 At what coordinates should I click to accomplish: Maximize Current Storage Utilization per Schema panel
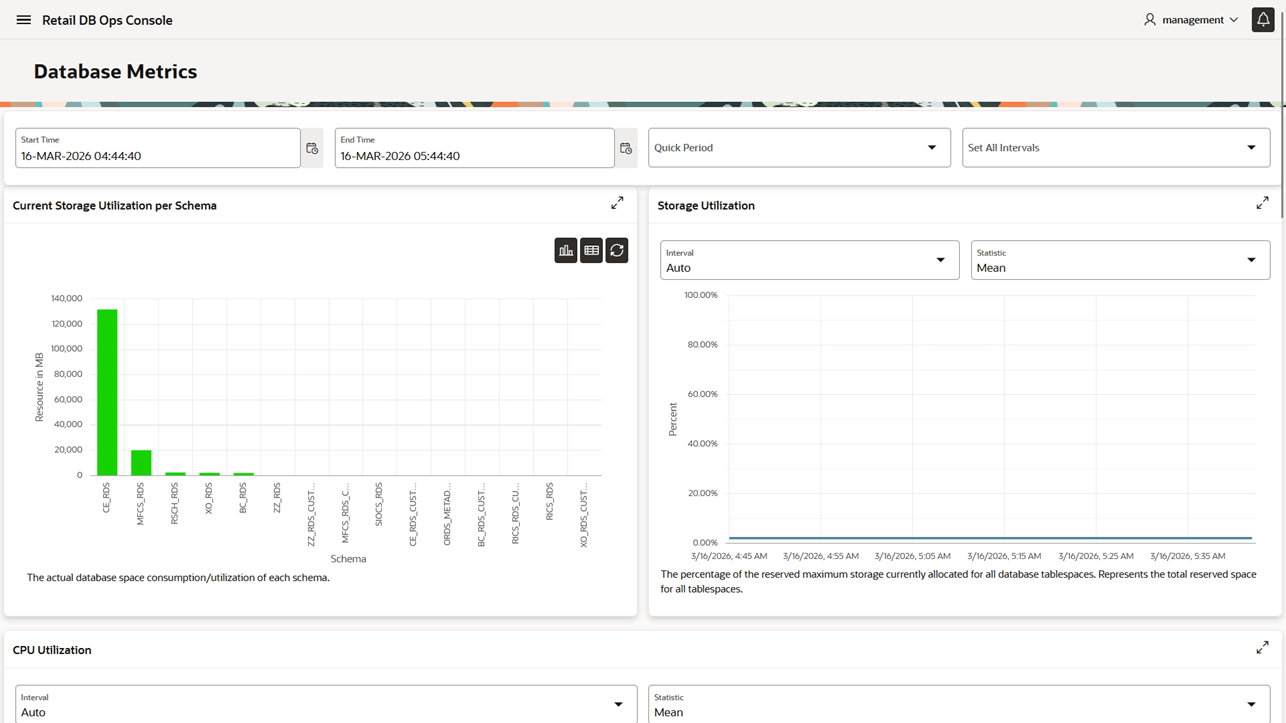click(x=617, y=203)
